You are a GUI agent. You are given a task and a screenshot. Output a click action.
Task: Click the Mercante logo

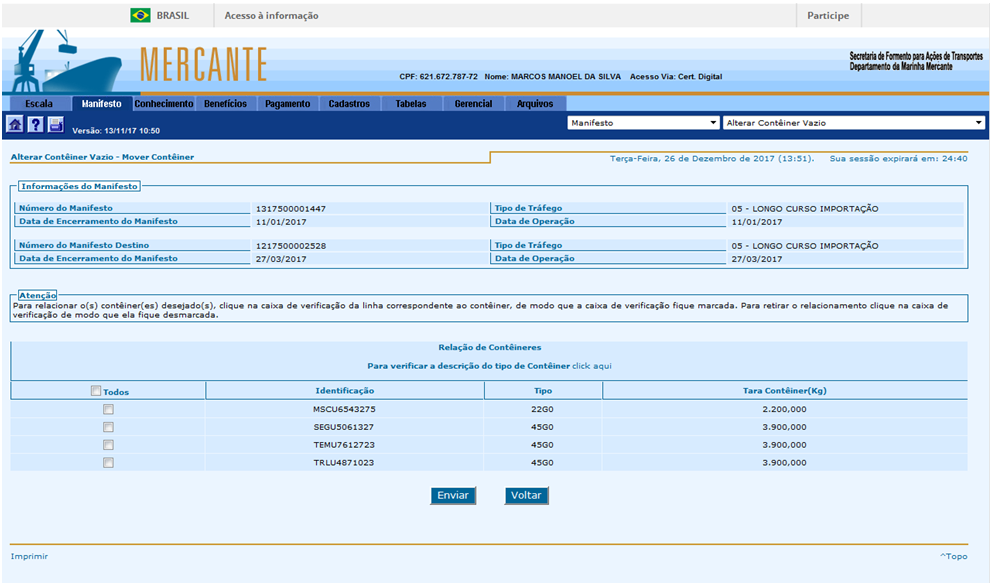(x=203, y=65)
